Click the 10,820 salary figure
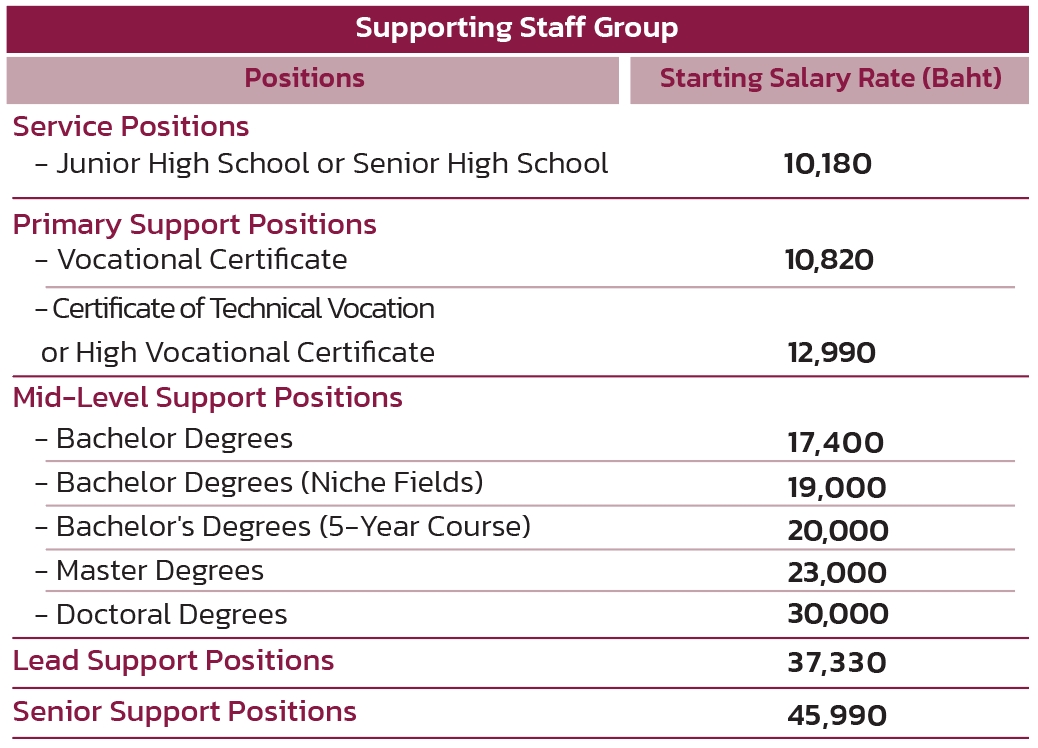The height and width of the screenshot is (748, 1038). (x=829, y=261)
